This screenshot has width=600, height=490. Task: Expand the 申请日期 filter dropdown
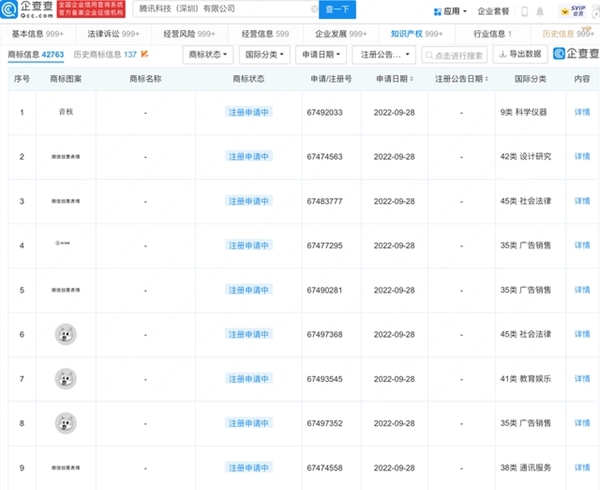(x=321, y=55)
